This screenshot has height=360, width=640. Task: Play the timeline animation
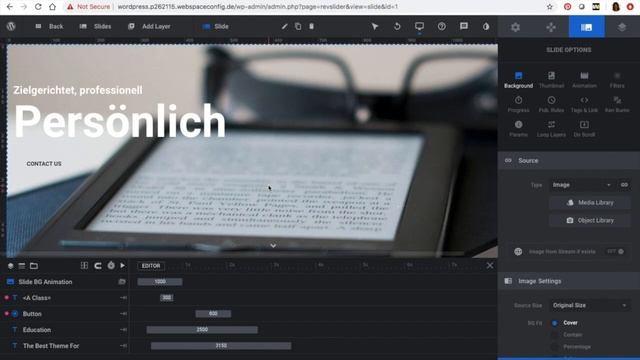click(123, 266)
